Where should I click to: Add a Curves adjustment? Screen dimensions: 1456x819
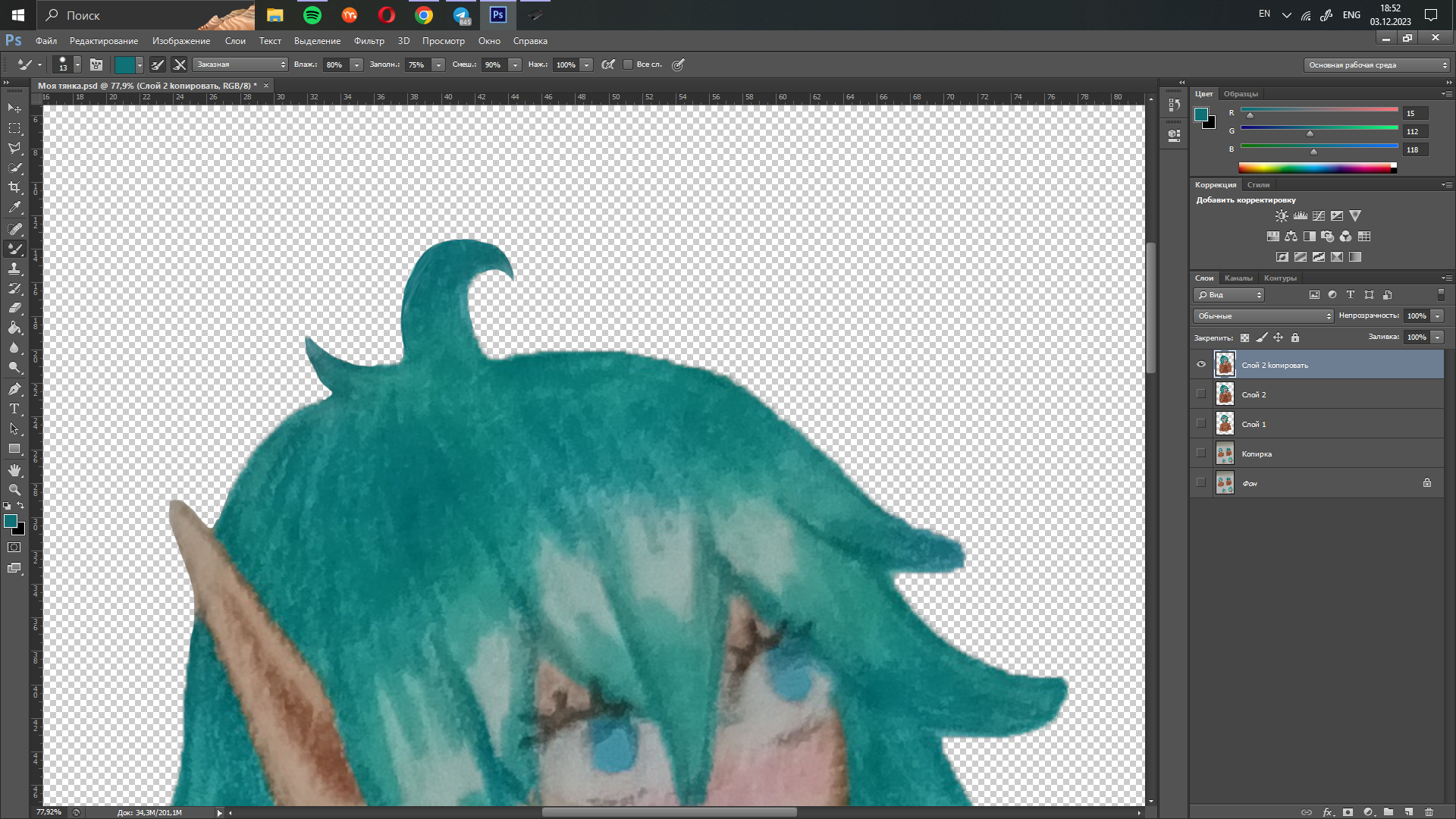point(1319,216)
